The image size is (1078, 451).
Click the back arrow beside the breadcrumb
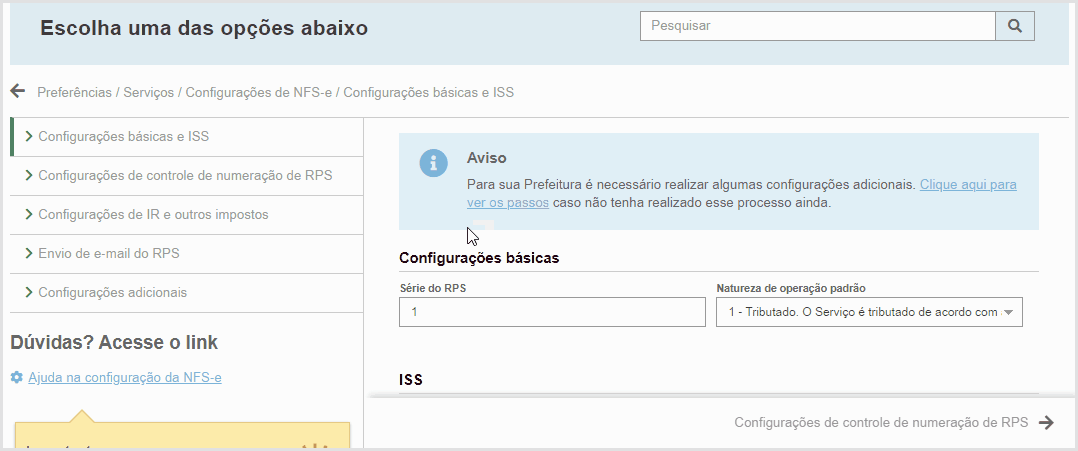click(18, 91)
